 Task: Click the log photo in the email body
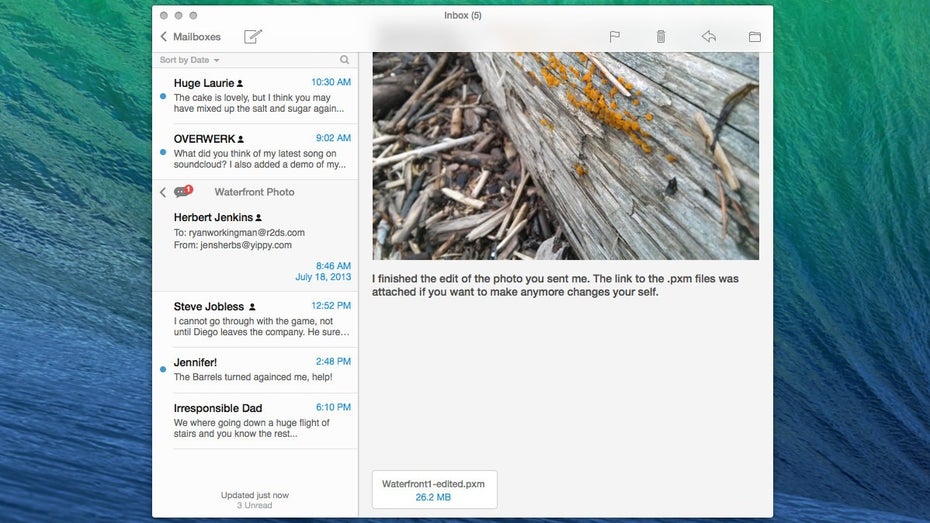[x=565, y=155]
